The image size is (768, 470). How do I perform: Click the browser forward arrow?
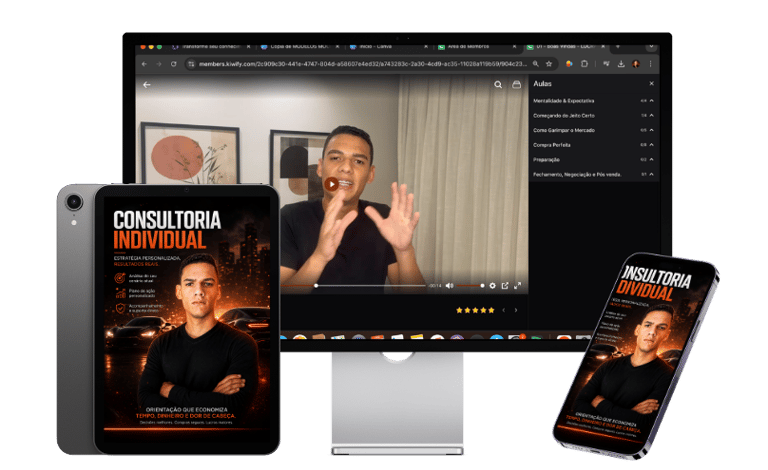[x=159, y=64]
